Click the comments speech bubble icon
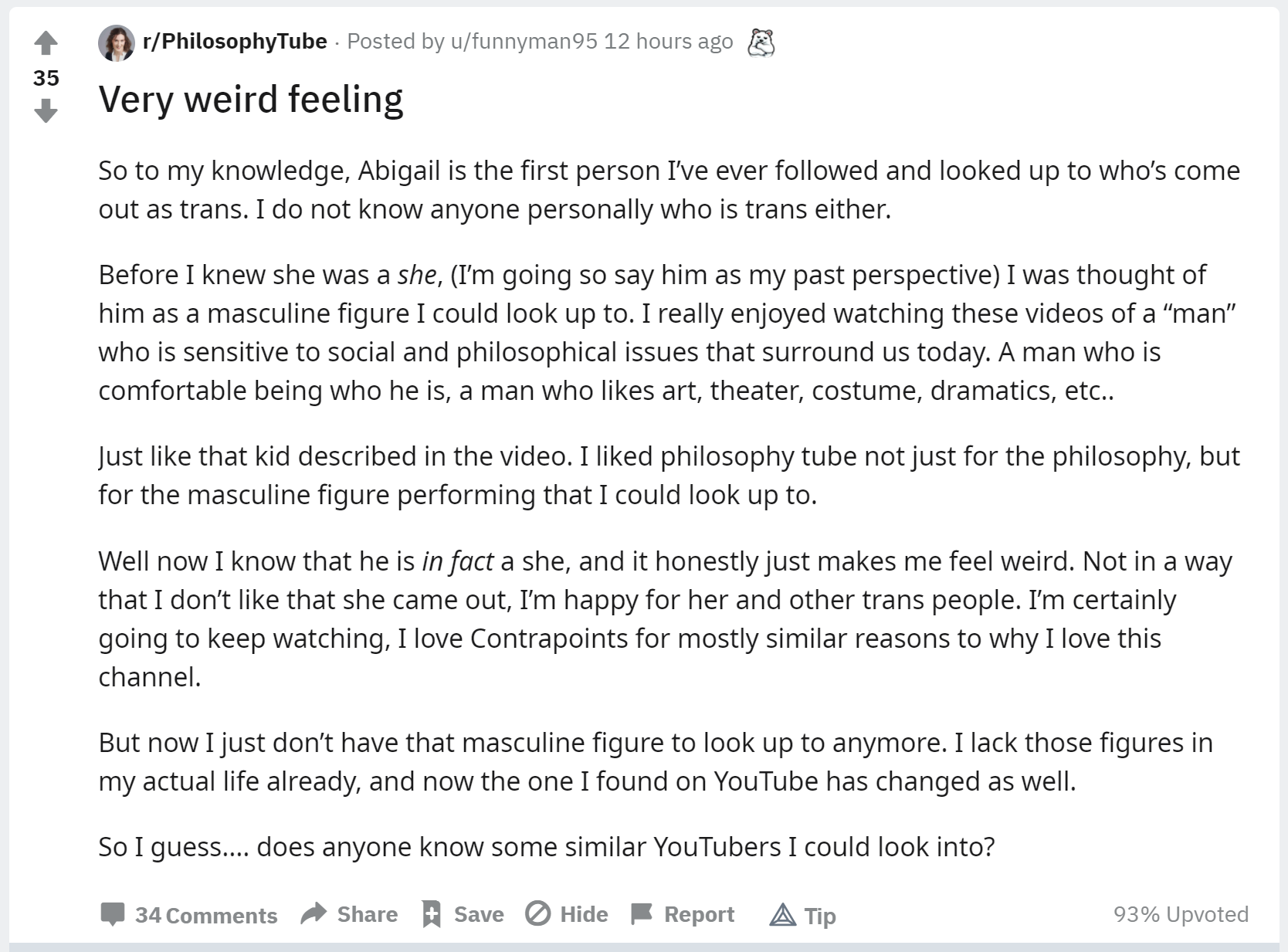Viewport: 1288px width, 952px height. tap(113, 914)
